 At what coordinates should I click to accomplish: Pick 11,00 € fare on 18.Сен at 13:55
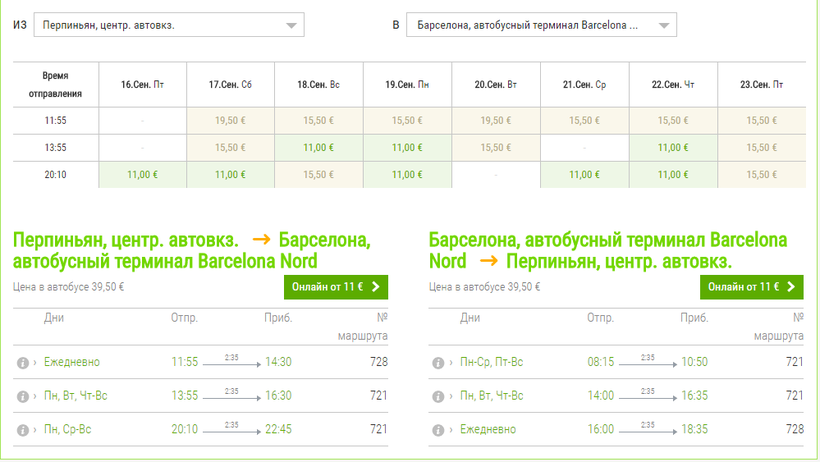(x=318, y=147)
